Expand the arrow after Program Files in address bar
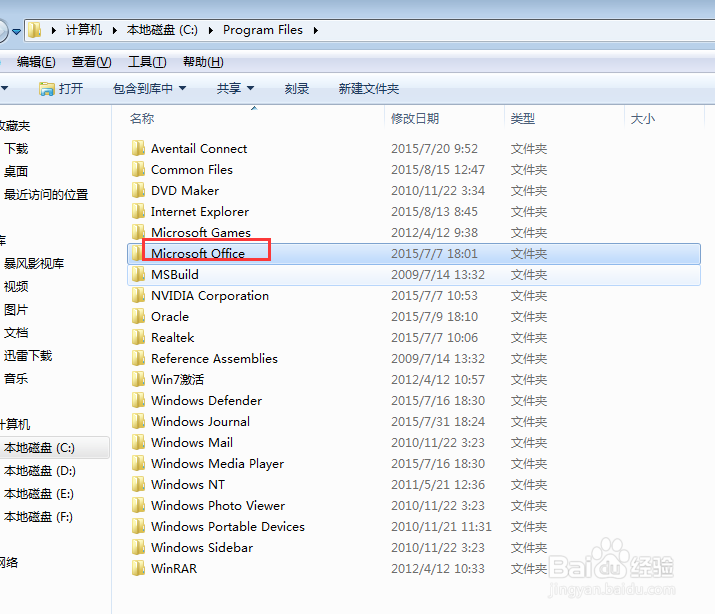715x614 pixels. [x=316, y=31]
